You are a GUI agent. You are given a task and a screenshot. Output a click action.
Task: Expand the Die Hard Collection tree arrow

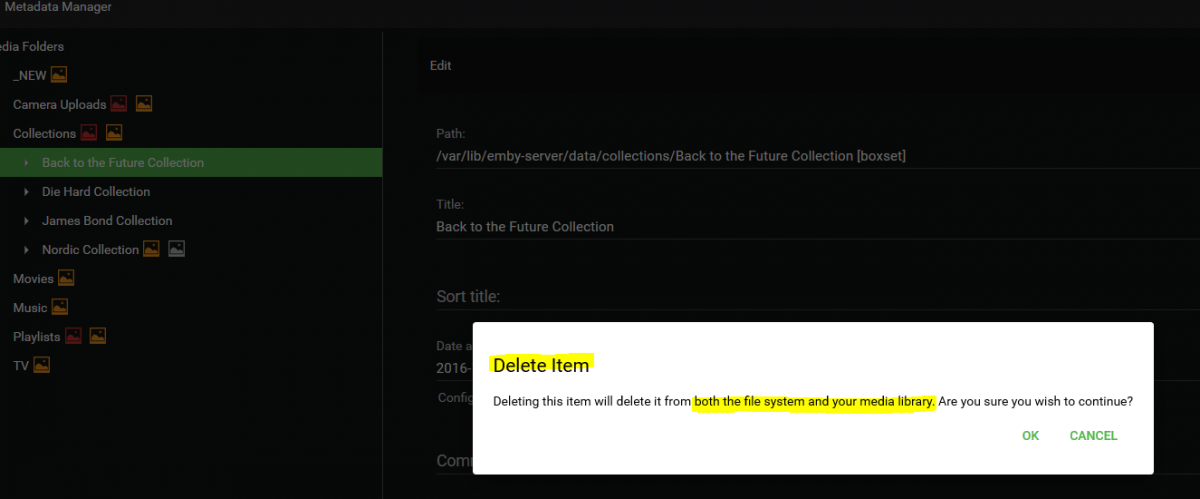click(x=27, y=191)
